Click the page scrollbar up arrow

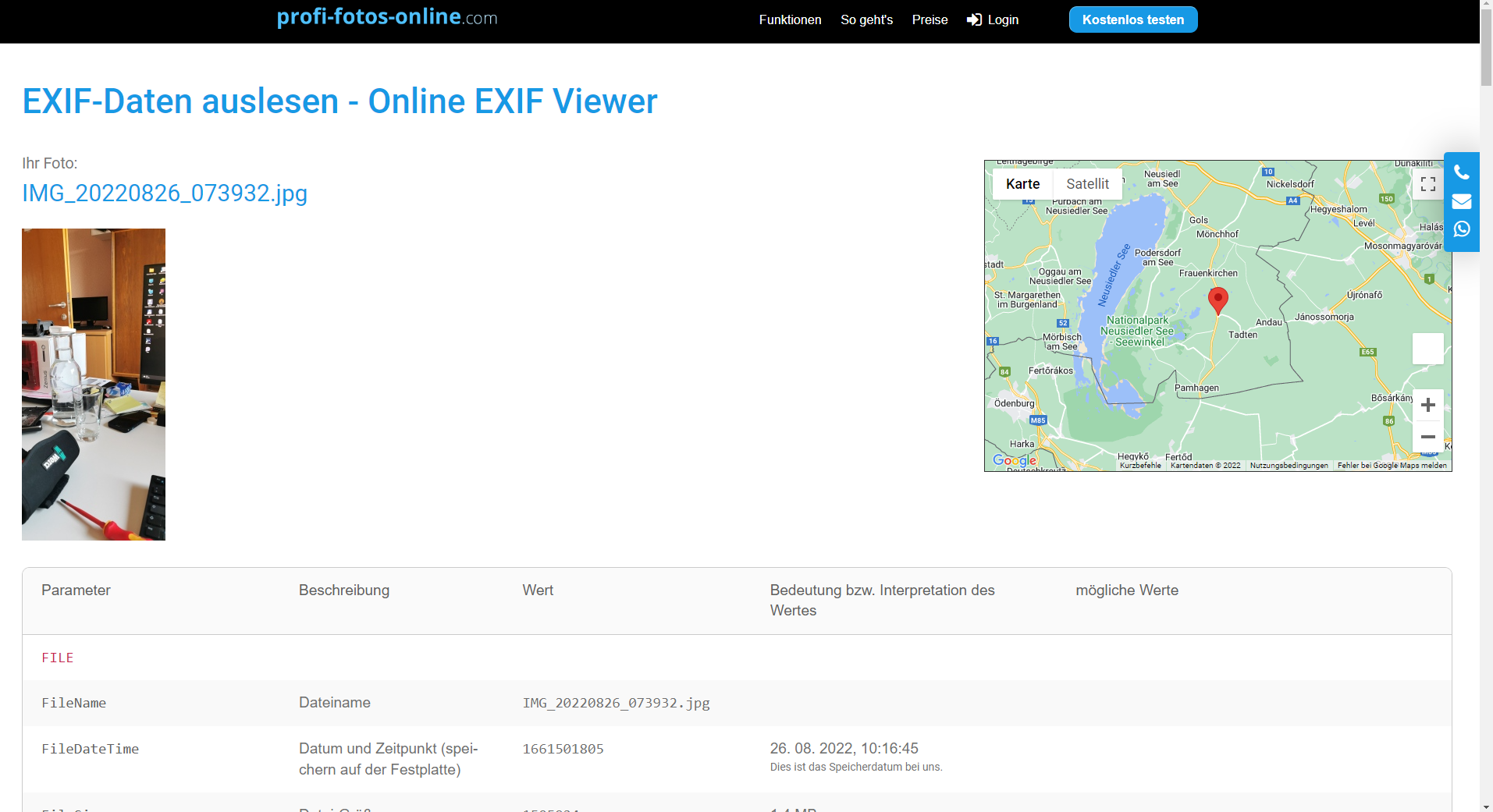(x=1486, y=6)
